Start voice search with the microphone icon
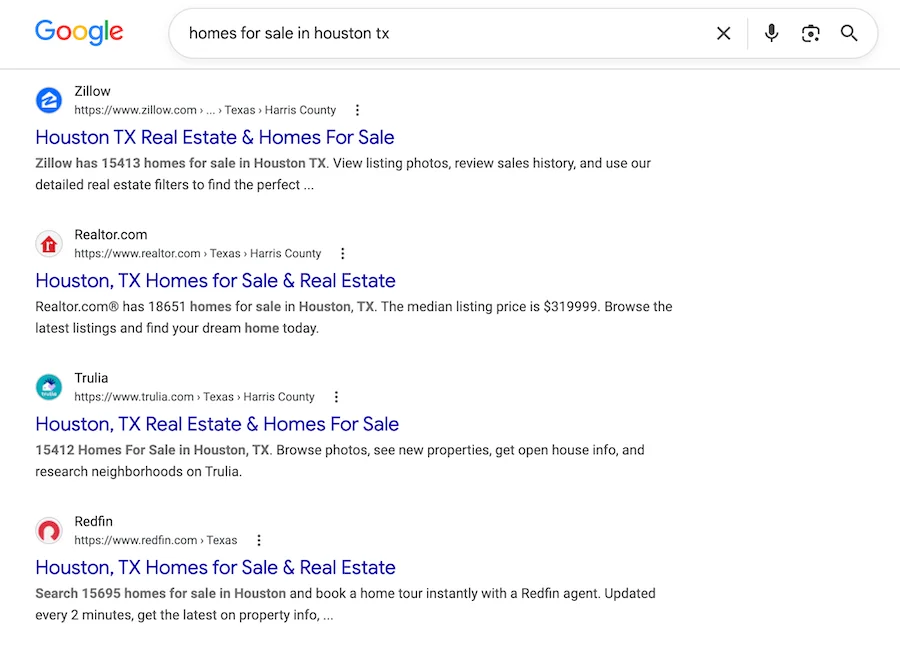Viewport: 900px width, 648px height. 772,33
